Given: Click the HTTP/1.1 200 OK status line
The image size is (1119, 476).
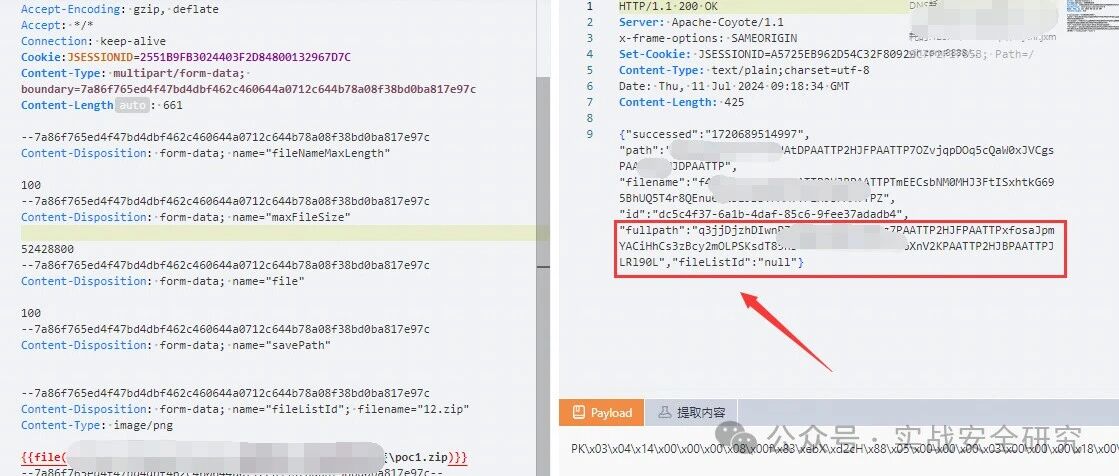Looking at the screenshot, I should click(668, 6).
